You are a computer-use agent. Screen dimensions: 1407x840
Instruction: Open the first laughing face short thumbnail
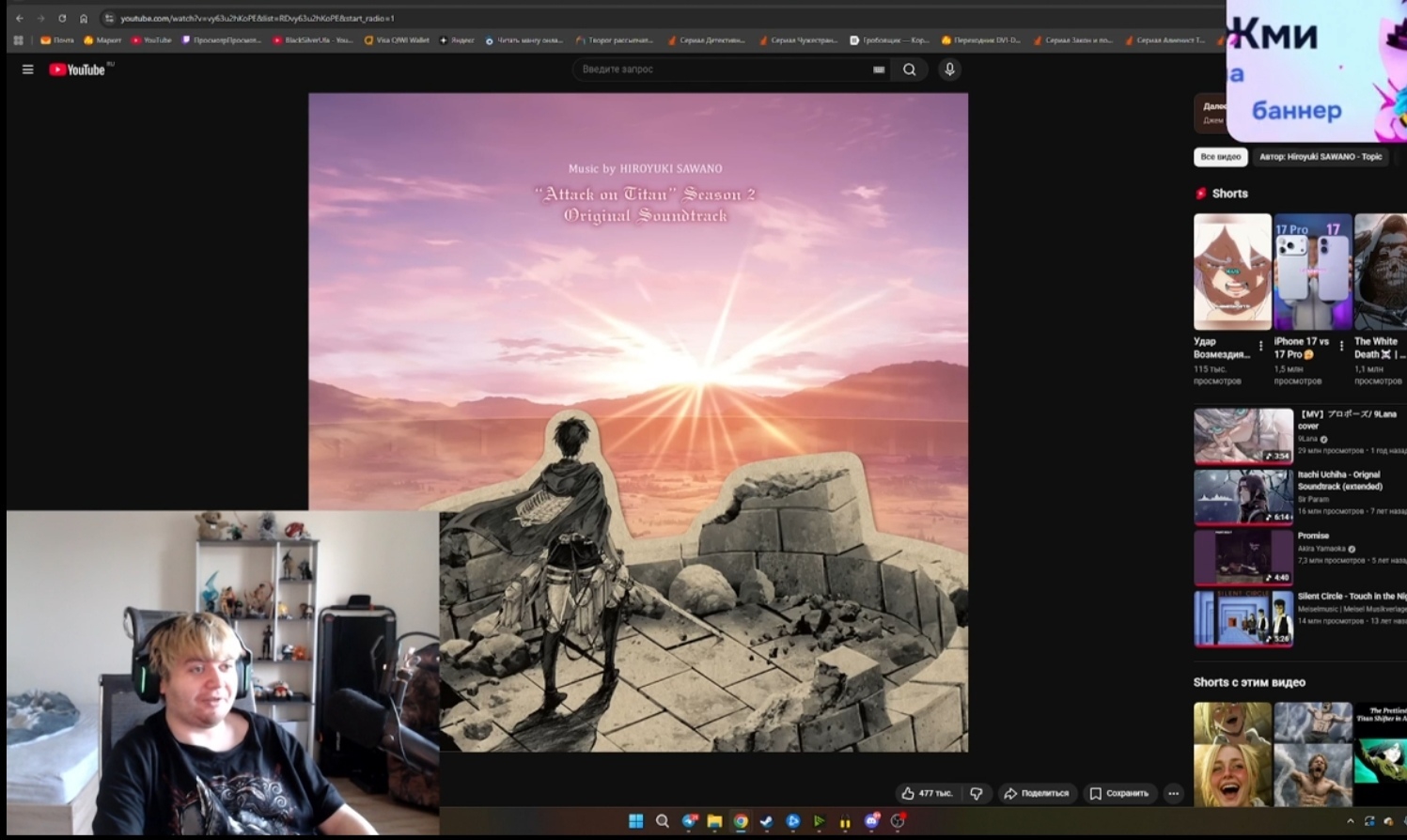pyautogui.click(x=1232, y=754)
